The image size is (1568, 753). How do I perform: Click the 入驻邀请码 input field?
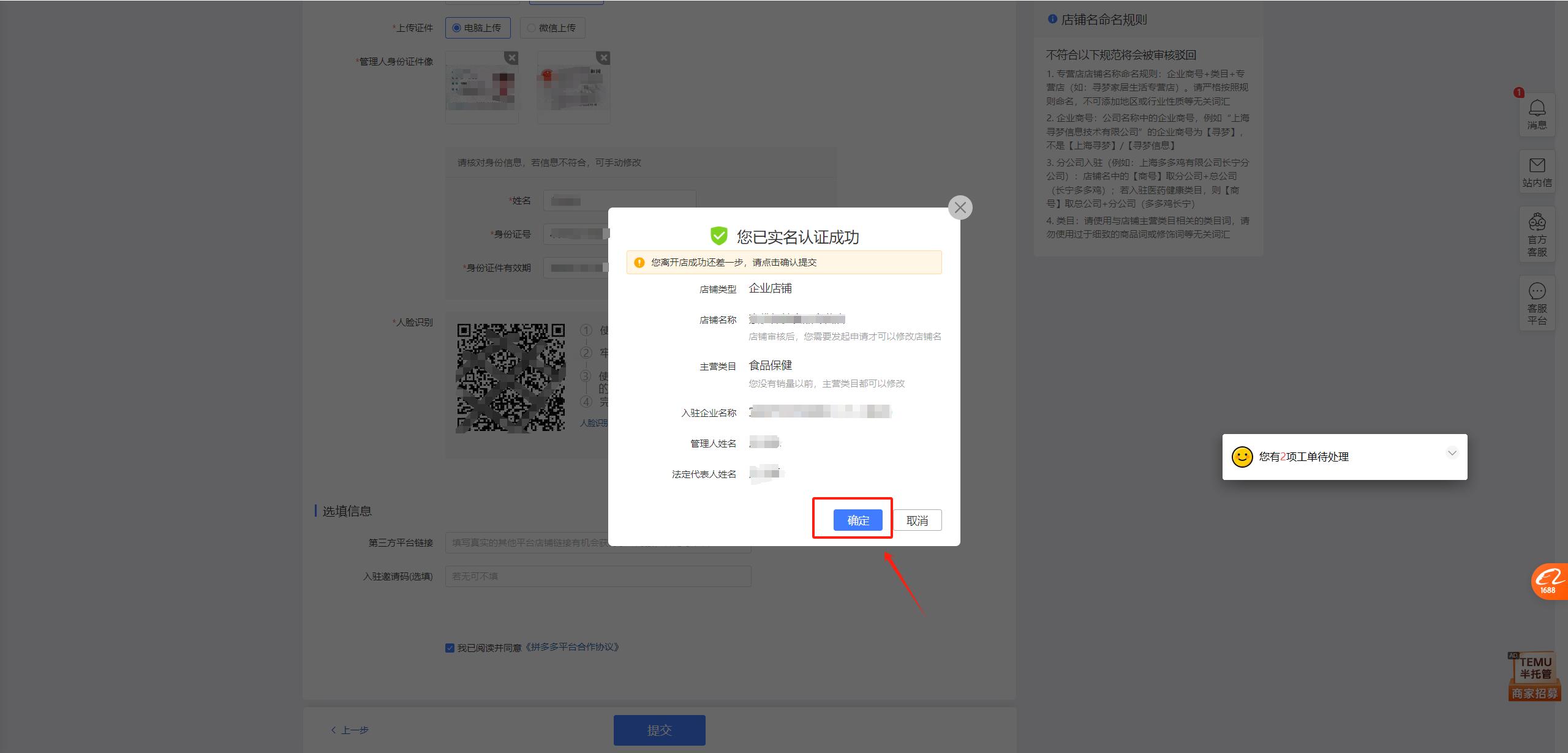[598, 576]
